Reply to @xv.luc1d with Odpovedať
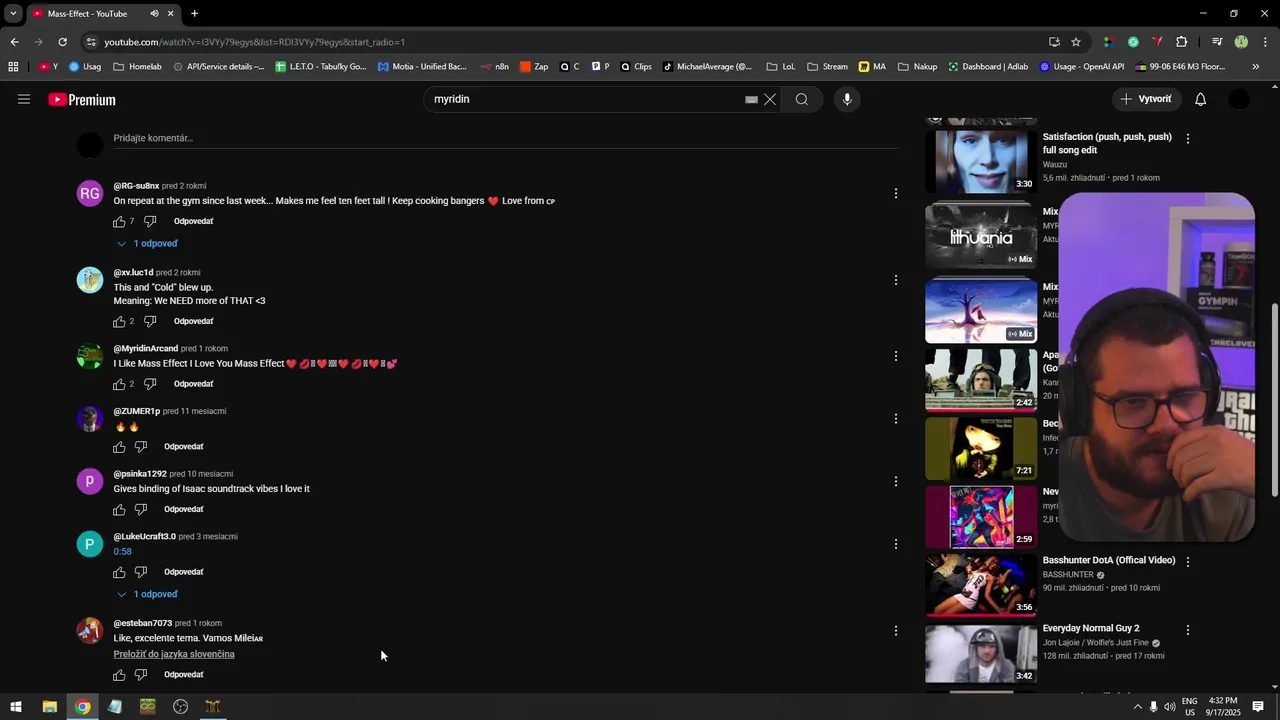This screenshot has width=1280, height=720. (x=193, y=321)
